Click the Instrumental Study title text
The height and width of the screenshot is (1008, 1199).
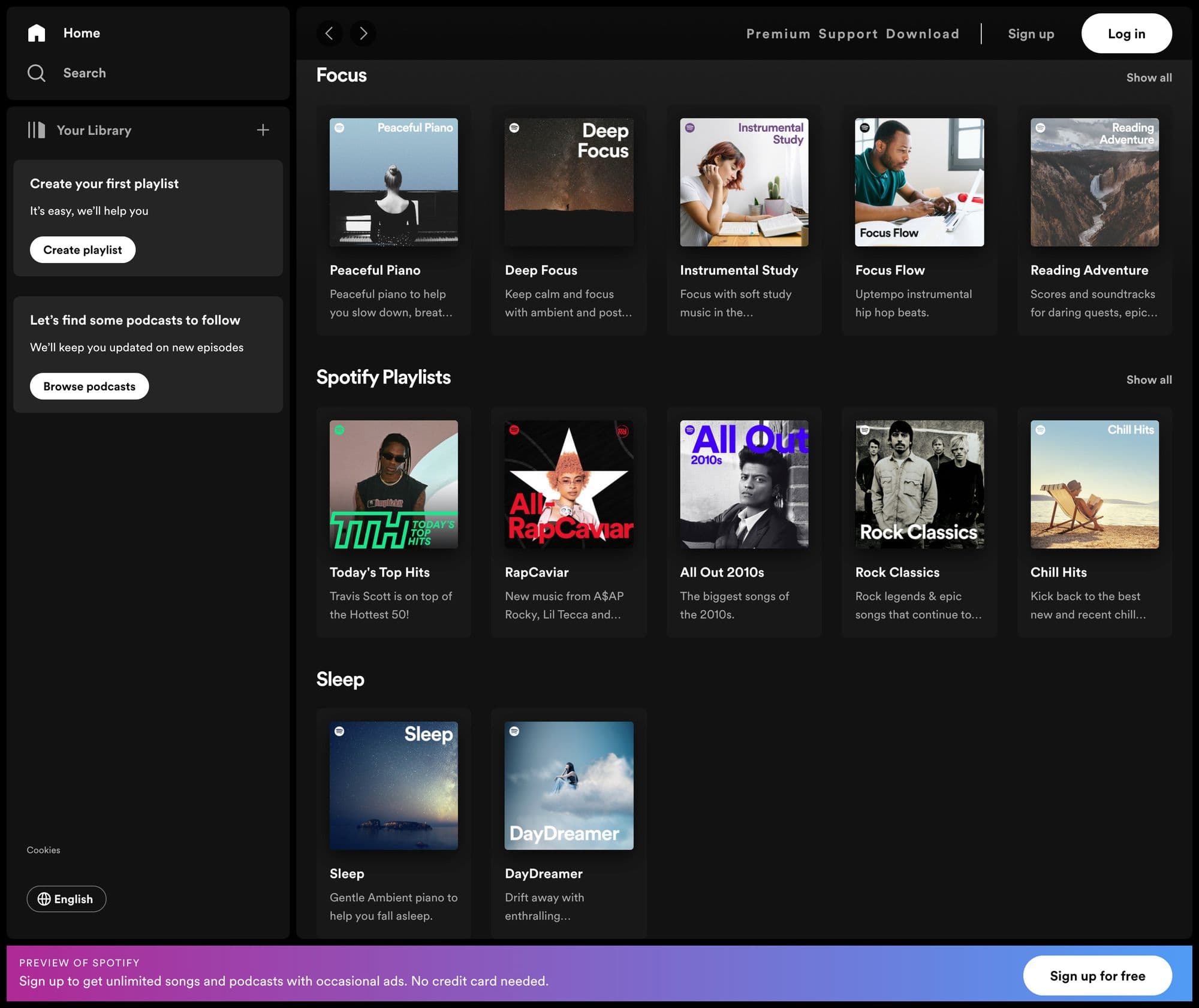[739, 270]
